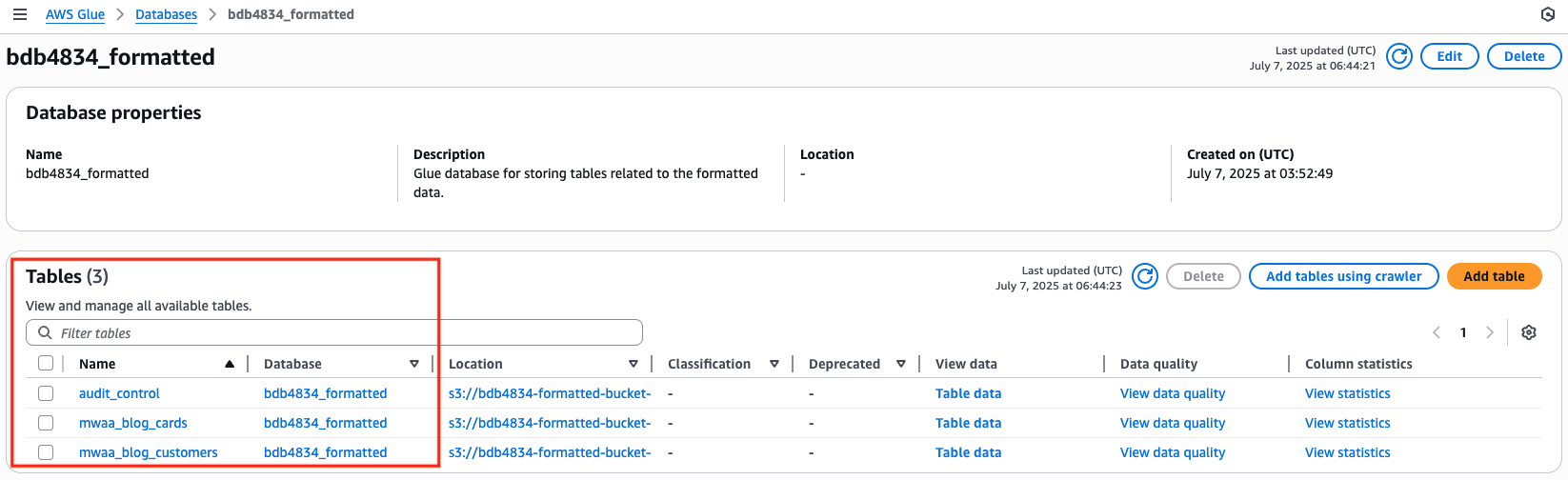This screenshot has width=1568, height=480.
Task: Refresh the database properties
Action: [1399, 56]
